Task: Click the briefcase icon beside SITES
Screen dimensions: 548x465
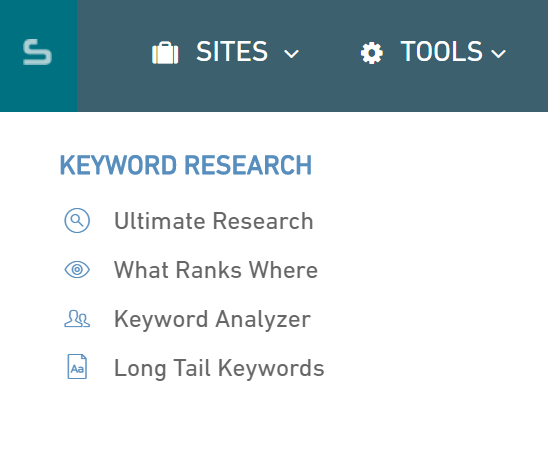Action: [x=165, y=53]
